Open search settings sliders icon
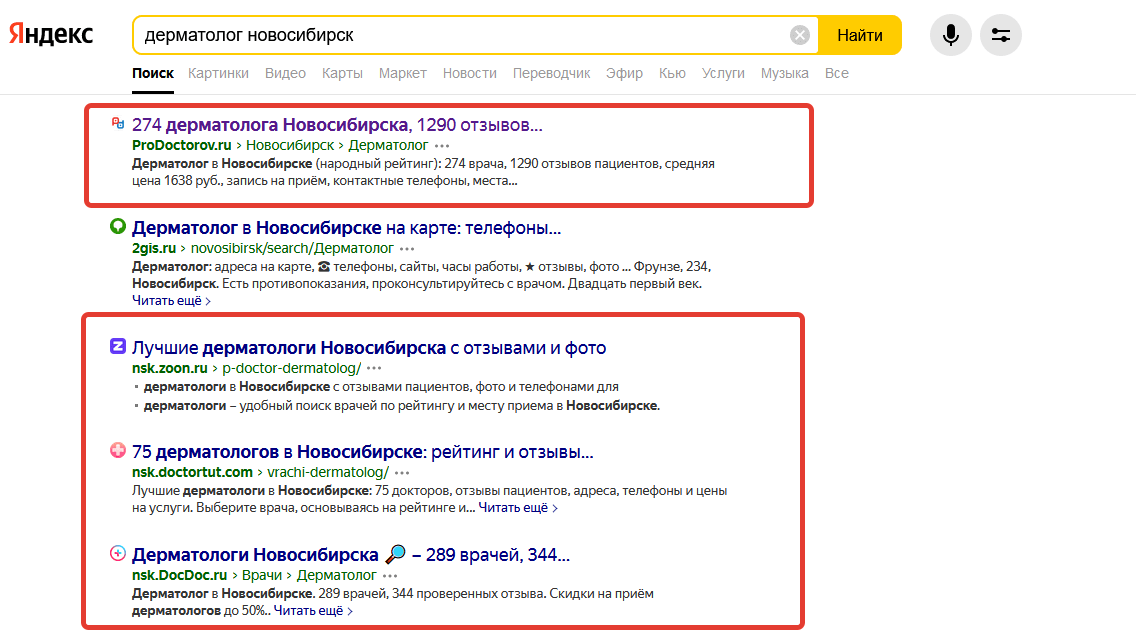The height and width of the screenshot is (640, 1136). click(x=1001, y=35)
